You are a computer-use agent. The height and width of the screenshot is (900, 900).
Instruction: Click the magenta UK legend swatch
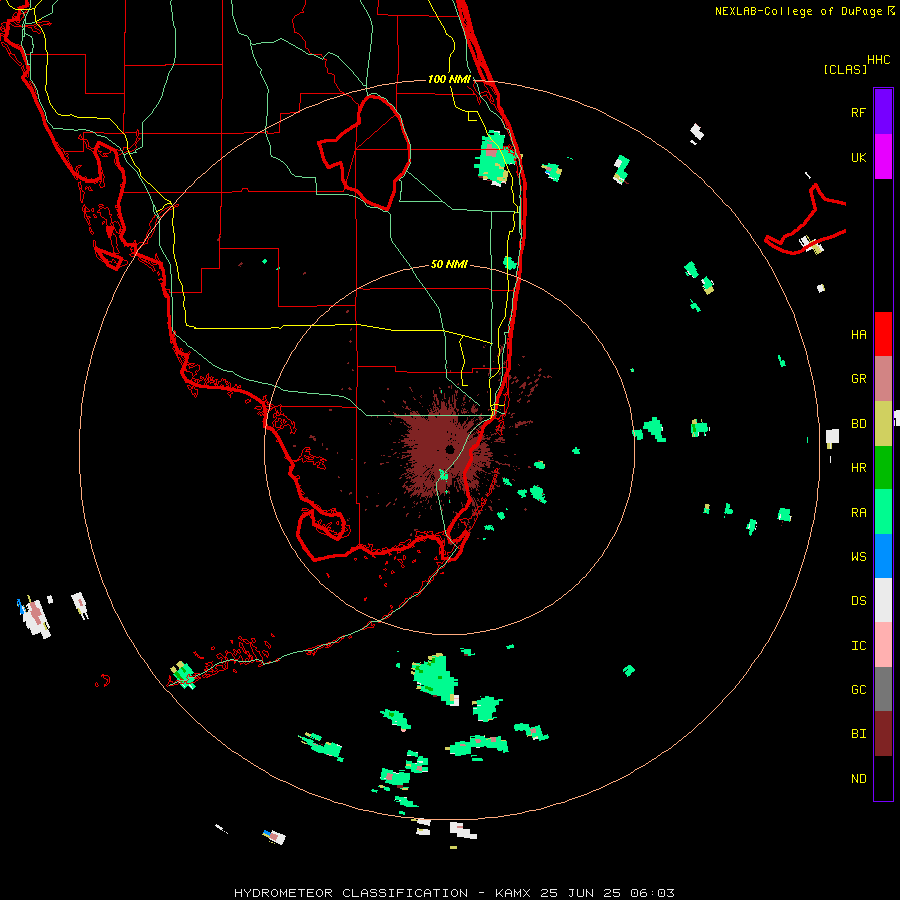point(883,157)
